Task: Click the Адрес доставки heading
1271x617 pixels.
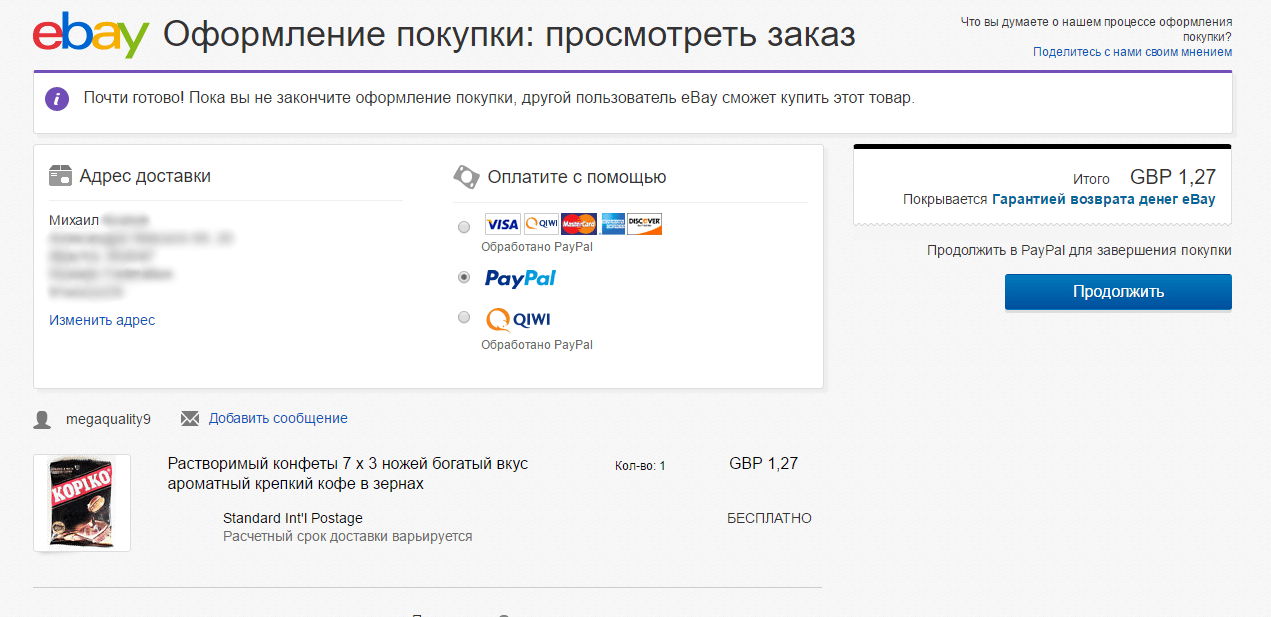Action: click(x=145, y=176)
